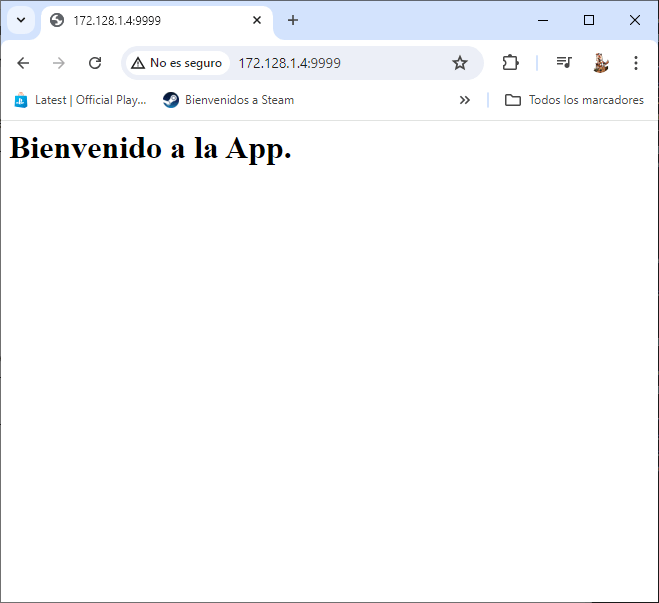Expand the hidden bookmarks overflow chevron
659x603 pixels.
tap(465, 100)
